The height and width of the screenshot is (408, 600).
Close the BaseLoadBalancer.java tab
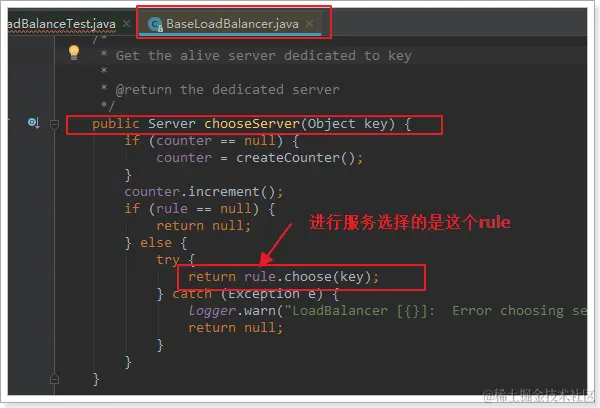tap(310, 24)
